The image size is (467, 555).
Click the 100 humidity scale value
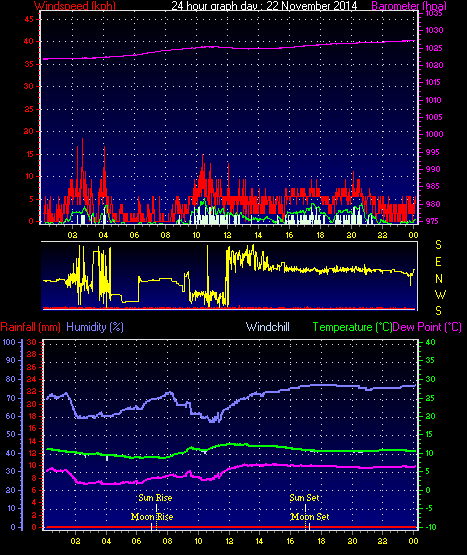pyautogui.click(x=9, y=342)
